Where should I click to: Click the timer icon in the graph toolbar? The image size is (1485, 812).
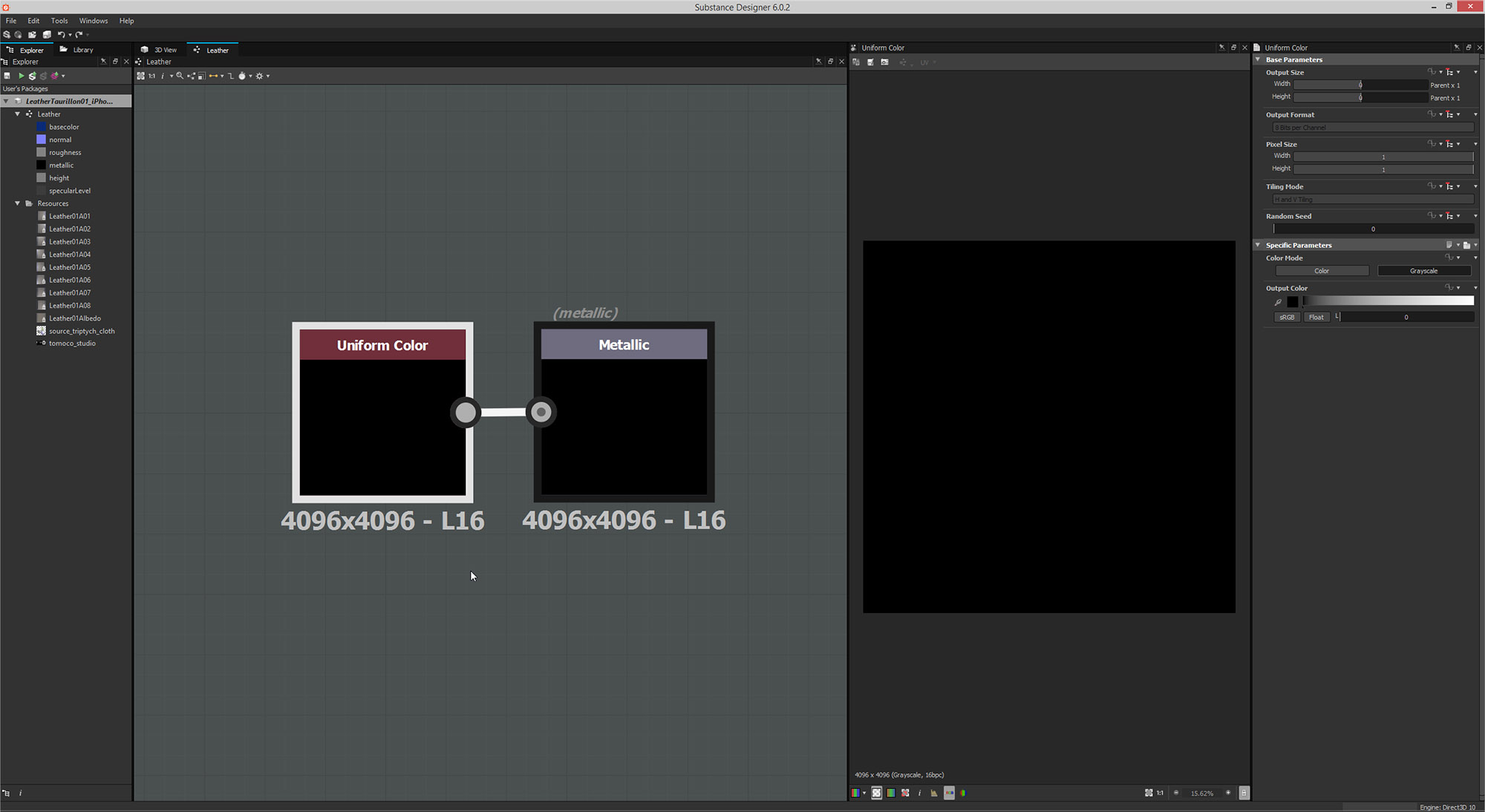[244, 76]
